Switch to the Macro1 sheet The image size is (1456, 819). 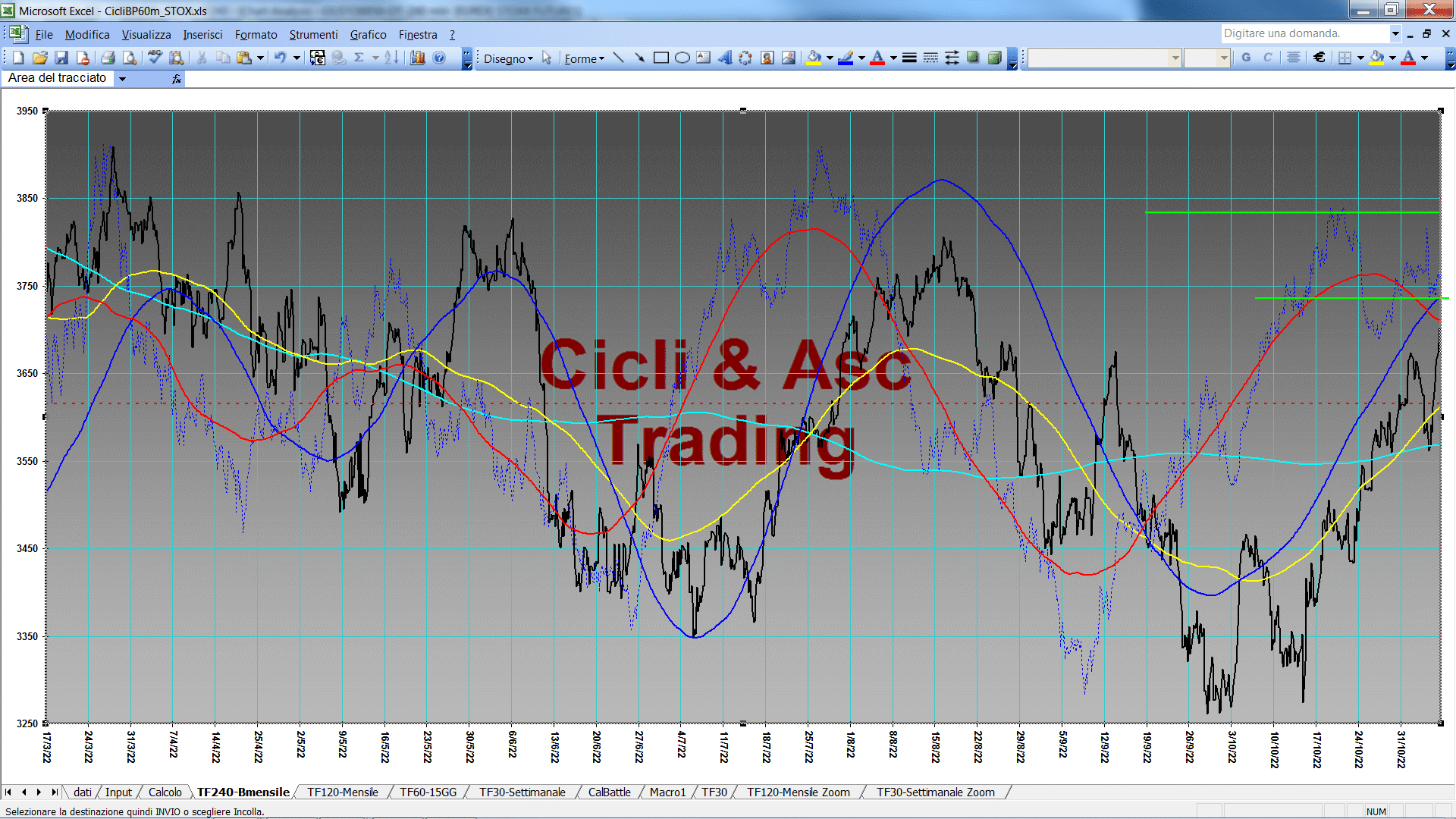point(667,792)
